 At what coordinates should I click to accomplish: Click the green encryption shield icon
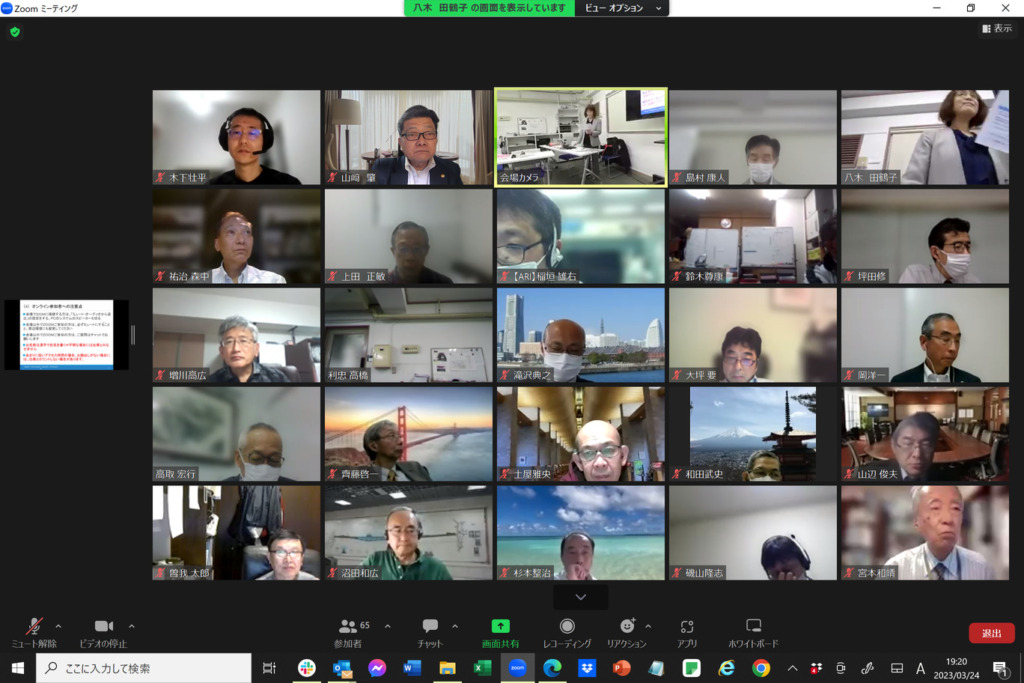[x=15, y=32]
